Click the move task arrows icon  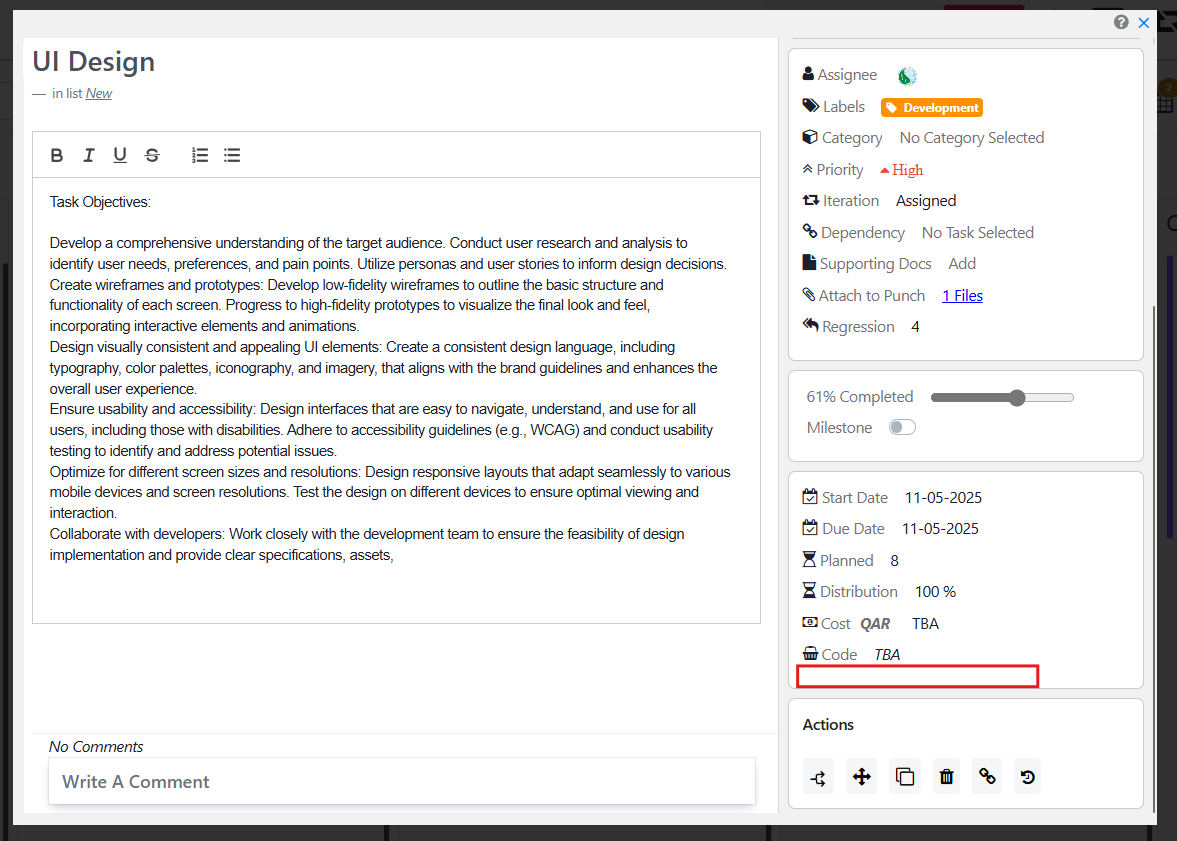(x=861, y=776)
